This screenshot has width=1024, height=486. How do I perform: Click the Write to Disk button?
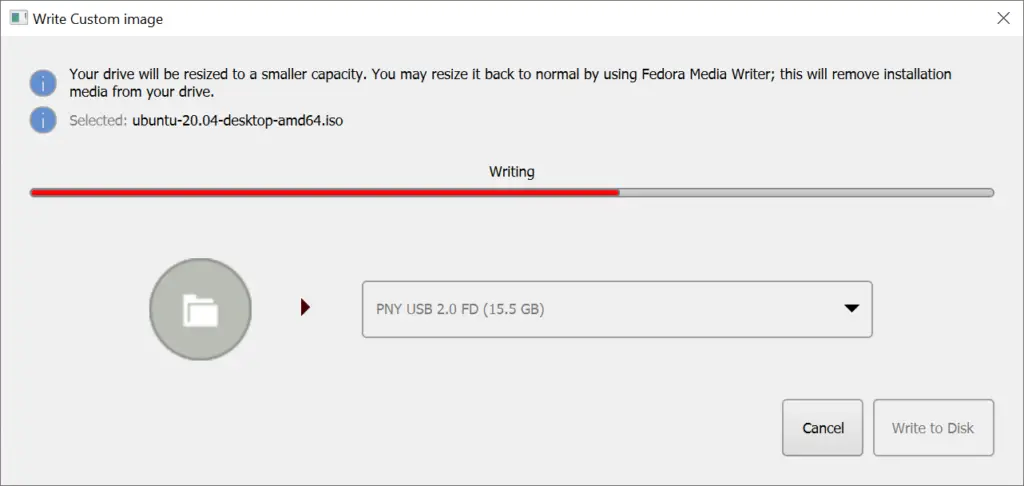(x=933, y=428)
